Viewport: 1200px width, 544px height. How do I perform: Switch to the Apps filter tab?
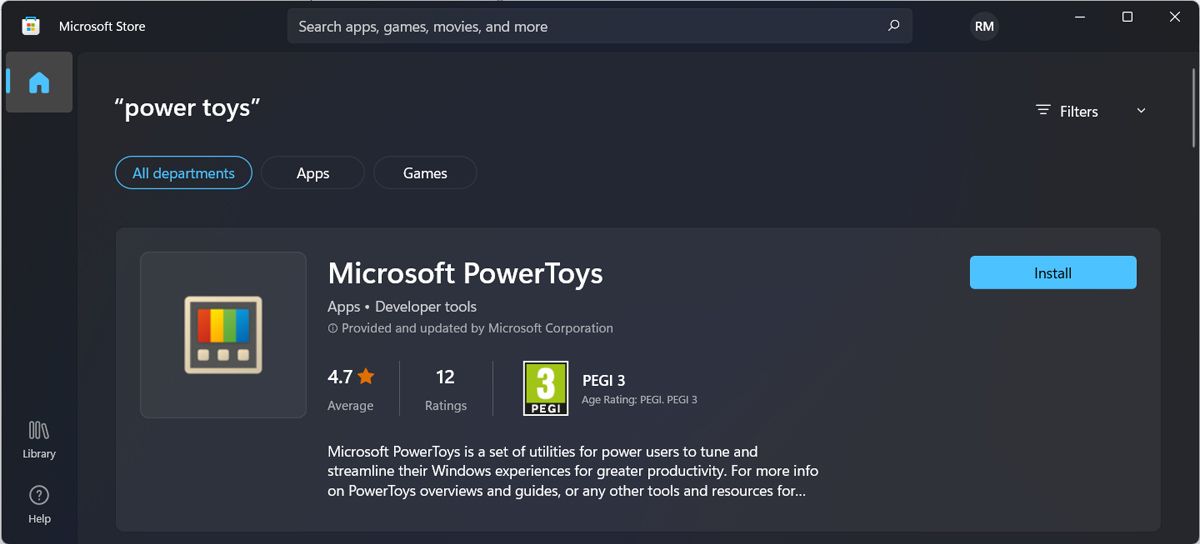313,173
